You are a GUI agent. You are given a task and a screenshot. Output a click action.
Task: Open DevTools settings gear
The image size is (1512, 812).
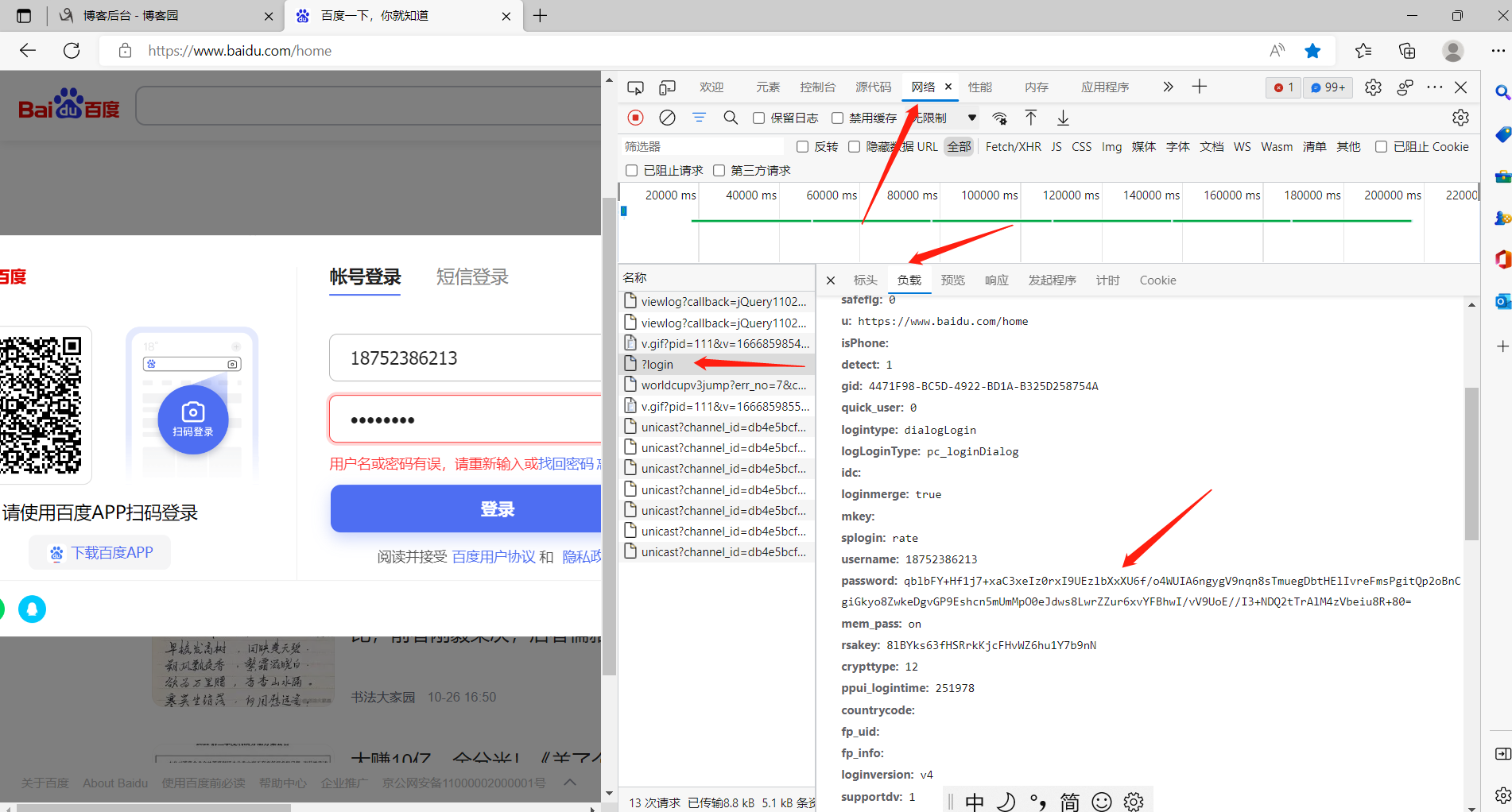pos(1373,87)
